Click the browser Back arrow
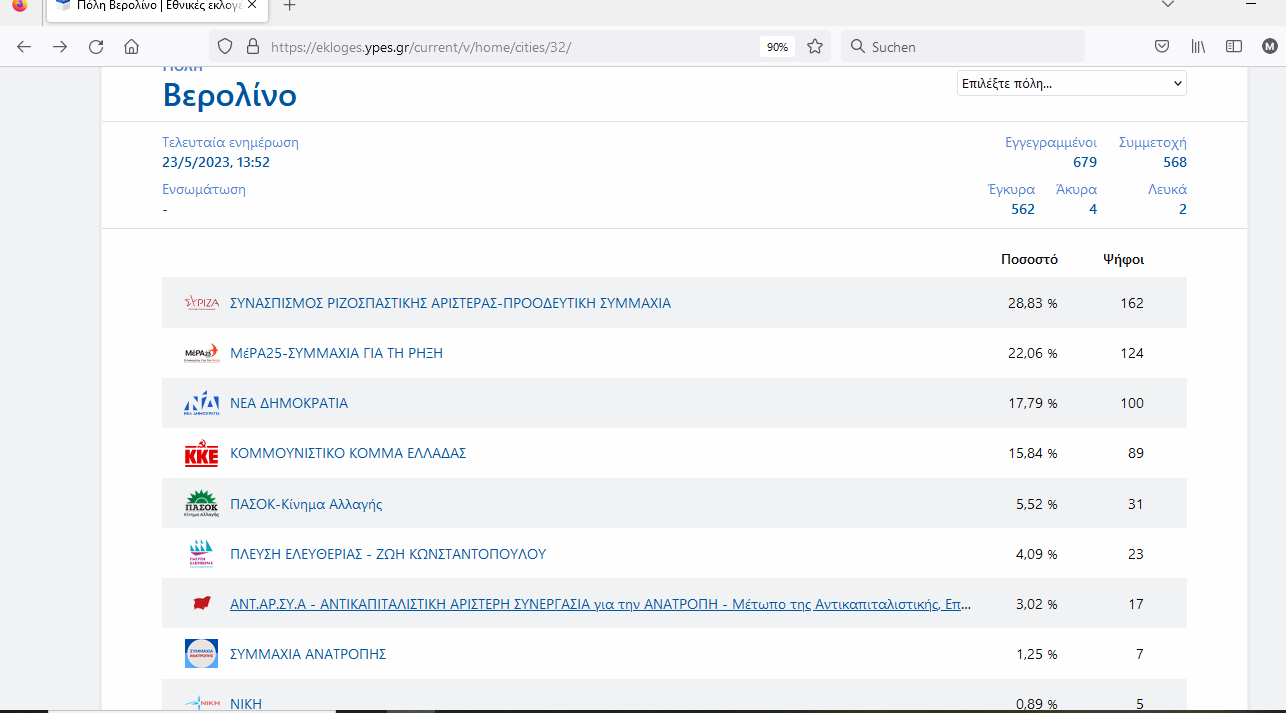1286x713 pixels. click(24, 47)
